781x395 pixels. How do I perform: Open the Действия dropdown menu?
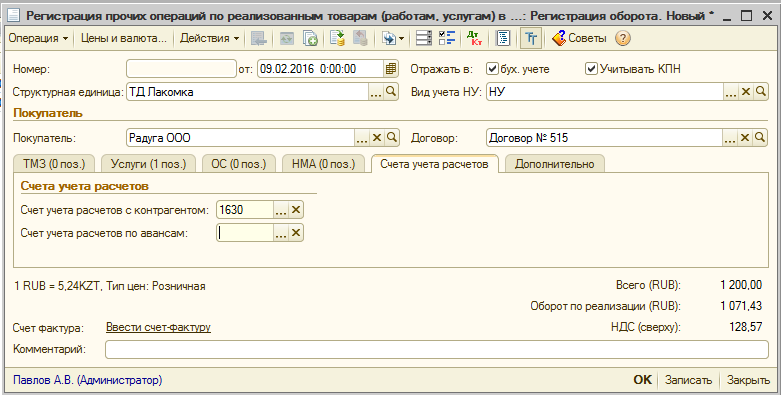pos(209,38)
